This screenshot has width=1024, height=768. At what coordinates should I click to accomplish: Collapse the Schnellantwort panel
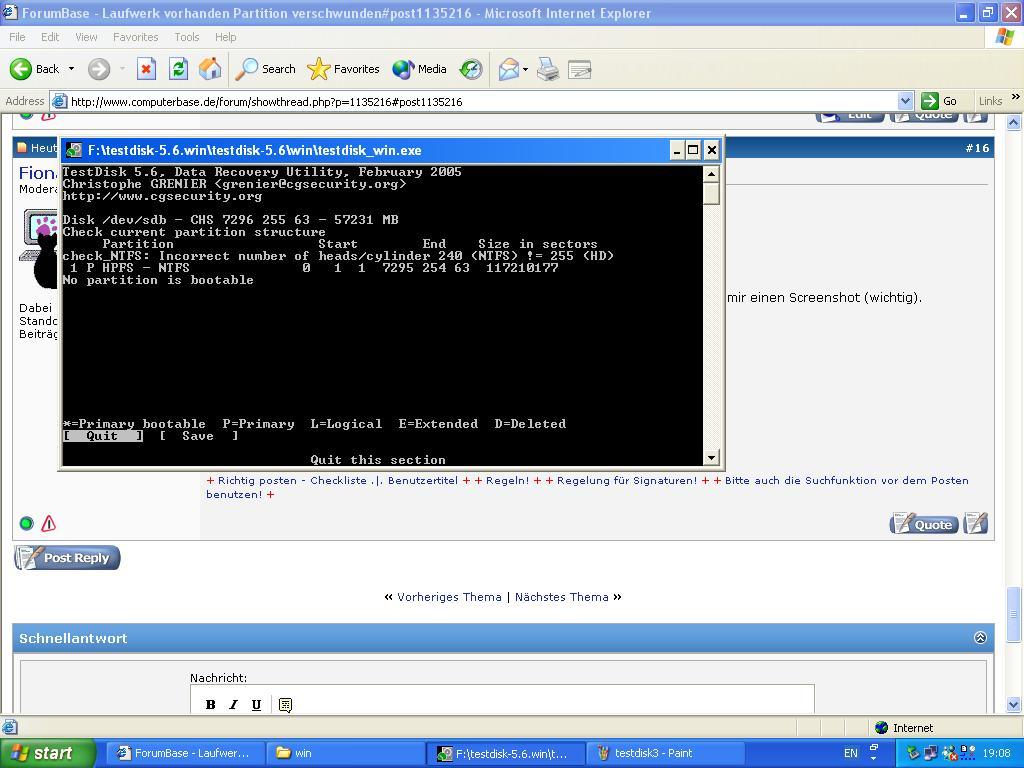980,638
